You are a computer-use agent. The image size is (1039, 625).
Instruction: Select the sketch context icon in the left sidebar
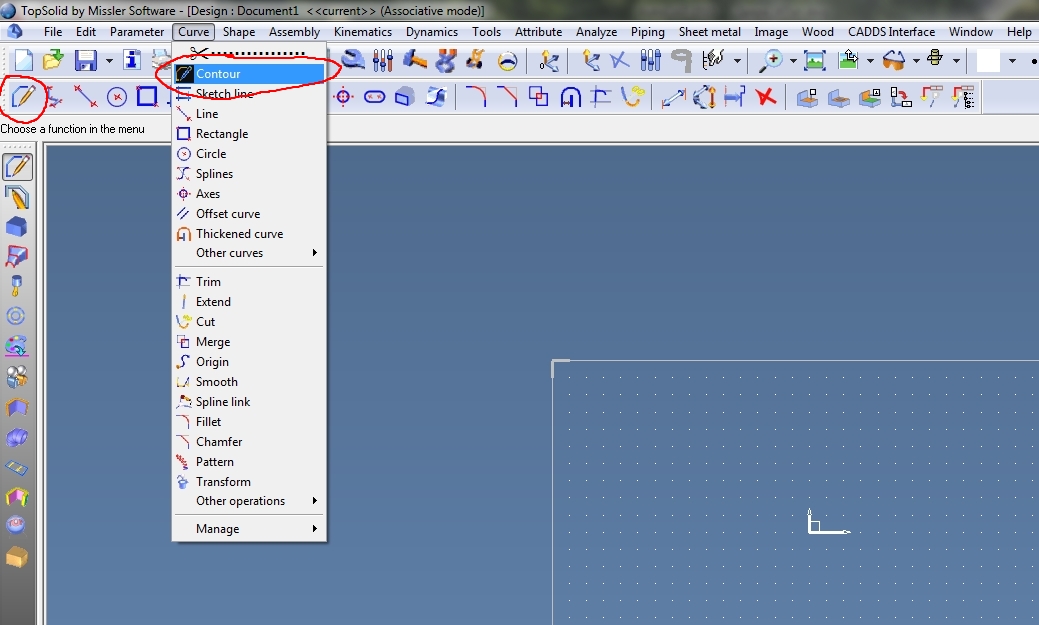(17, 167)
